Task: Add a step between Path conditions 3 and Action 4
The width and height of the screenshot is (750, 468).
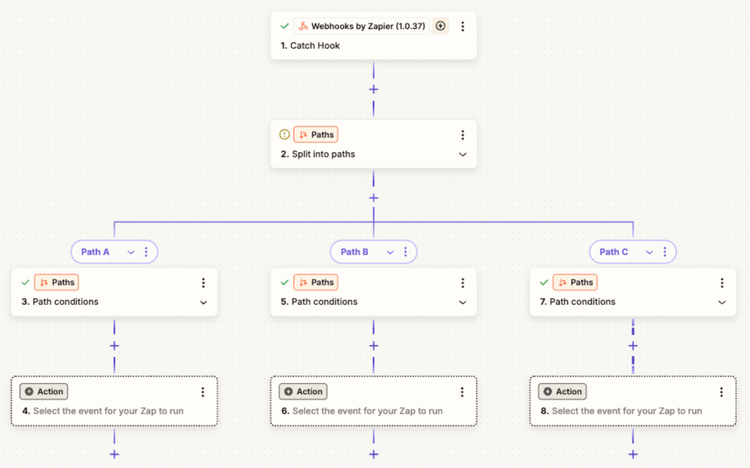Action: (114, 346)
